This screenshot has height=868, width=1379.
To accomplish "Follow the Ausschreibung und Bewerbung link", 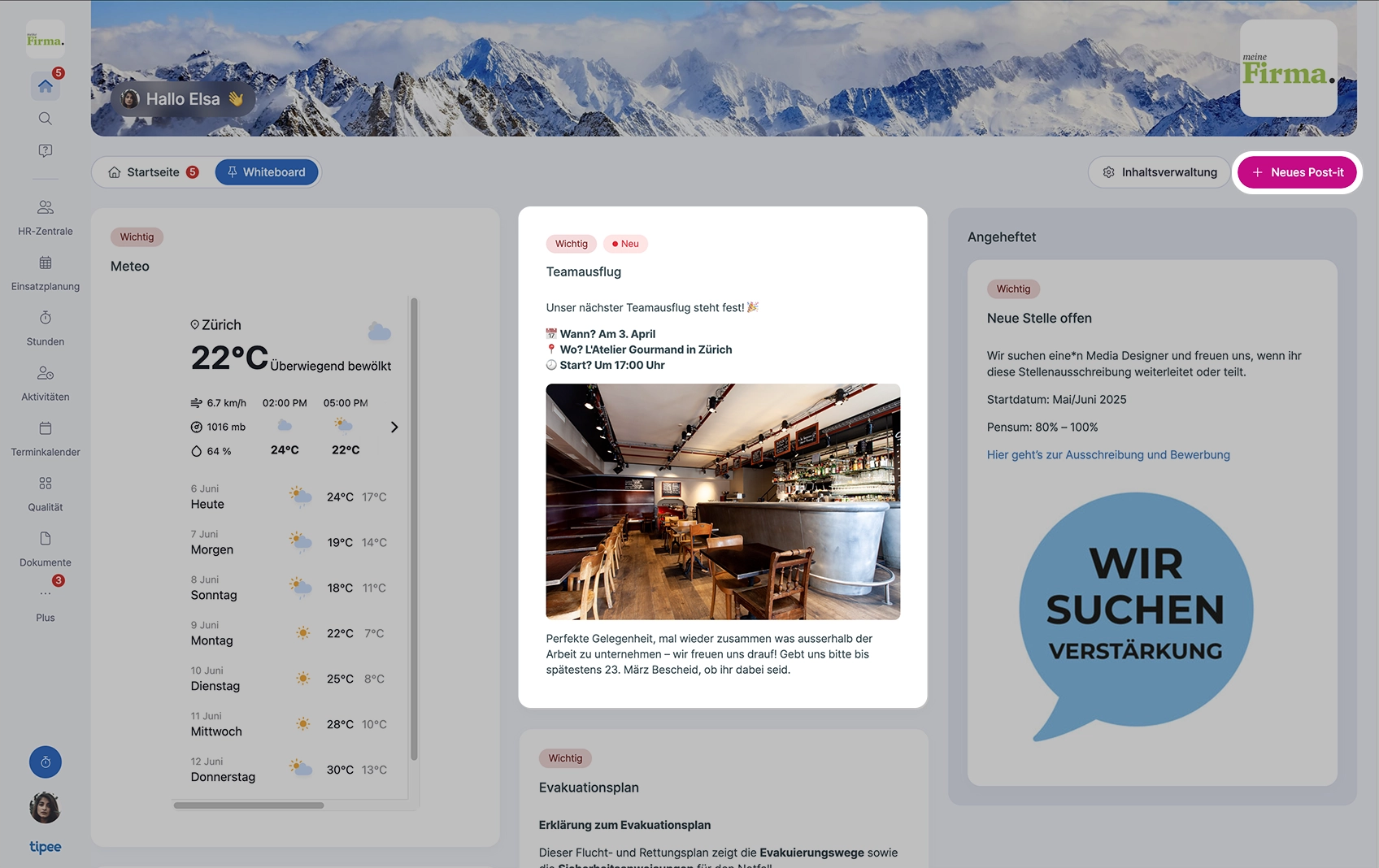I will 1108,455.
